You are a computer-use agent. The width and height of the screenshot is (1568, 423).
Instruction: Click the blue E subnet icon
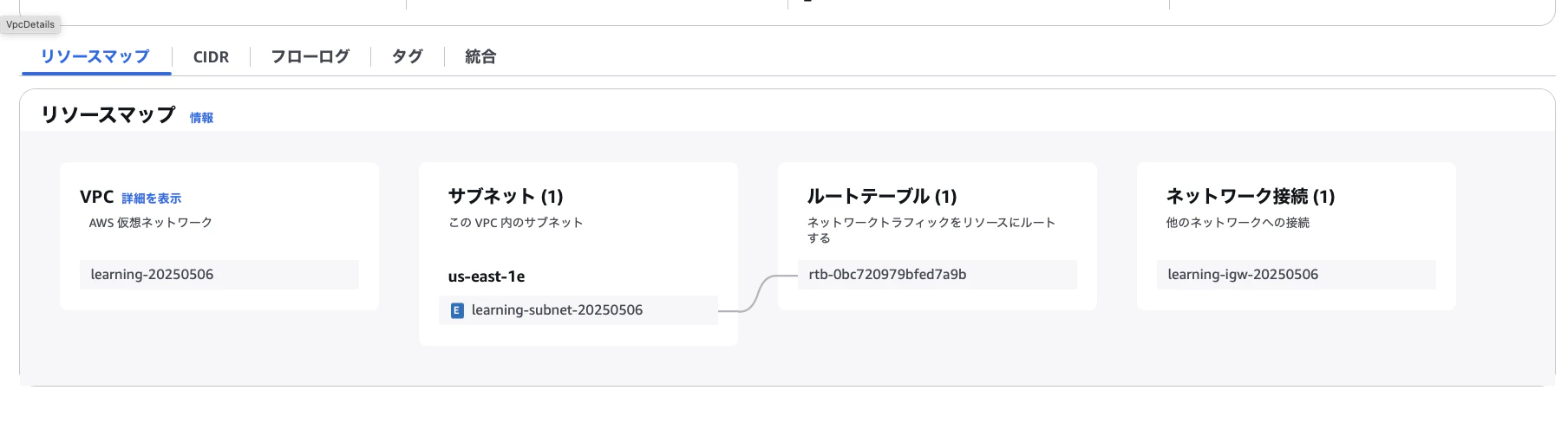tap(457, 310)
